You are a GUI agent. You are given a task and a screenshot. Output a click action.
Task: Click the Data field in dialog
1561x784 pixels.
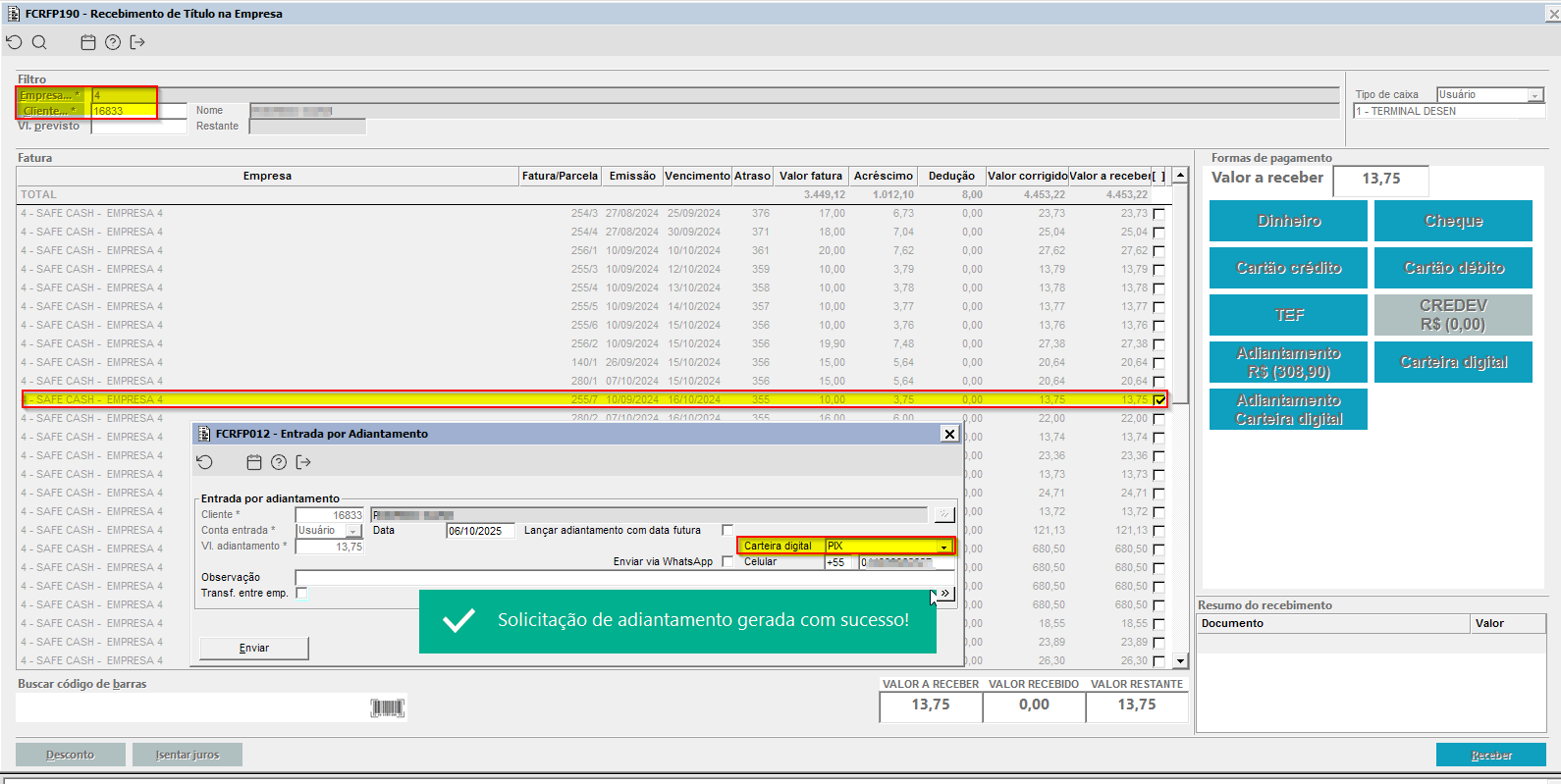pos(480,531)
